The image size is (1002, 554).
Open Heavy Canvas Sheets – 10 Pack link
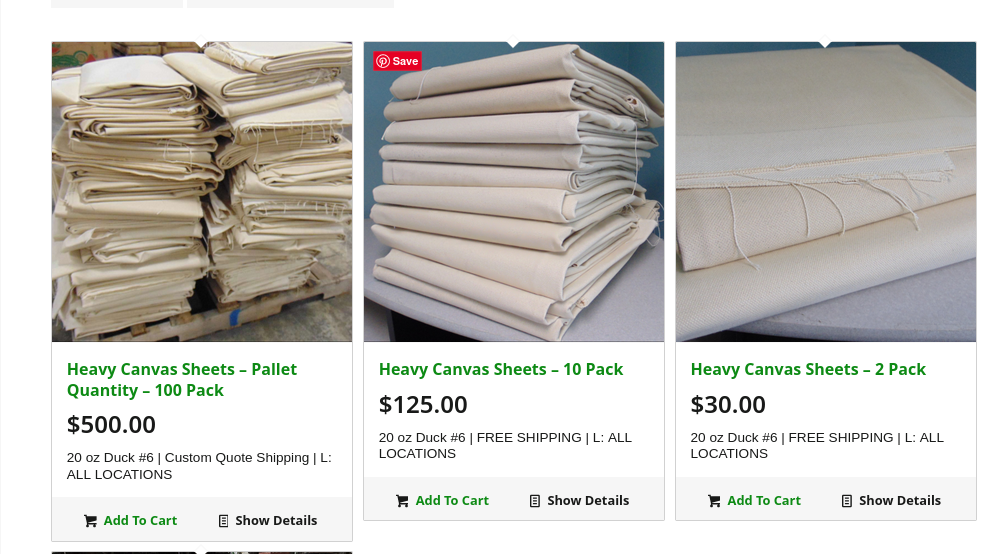click(x=501, y=369)
